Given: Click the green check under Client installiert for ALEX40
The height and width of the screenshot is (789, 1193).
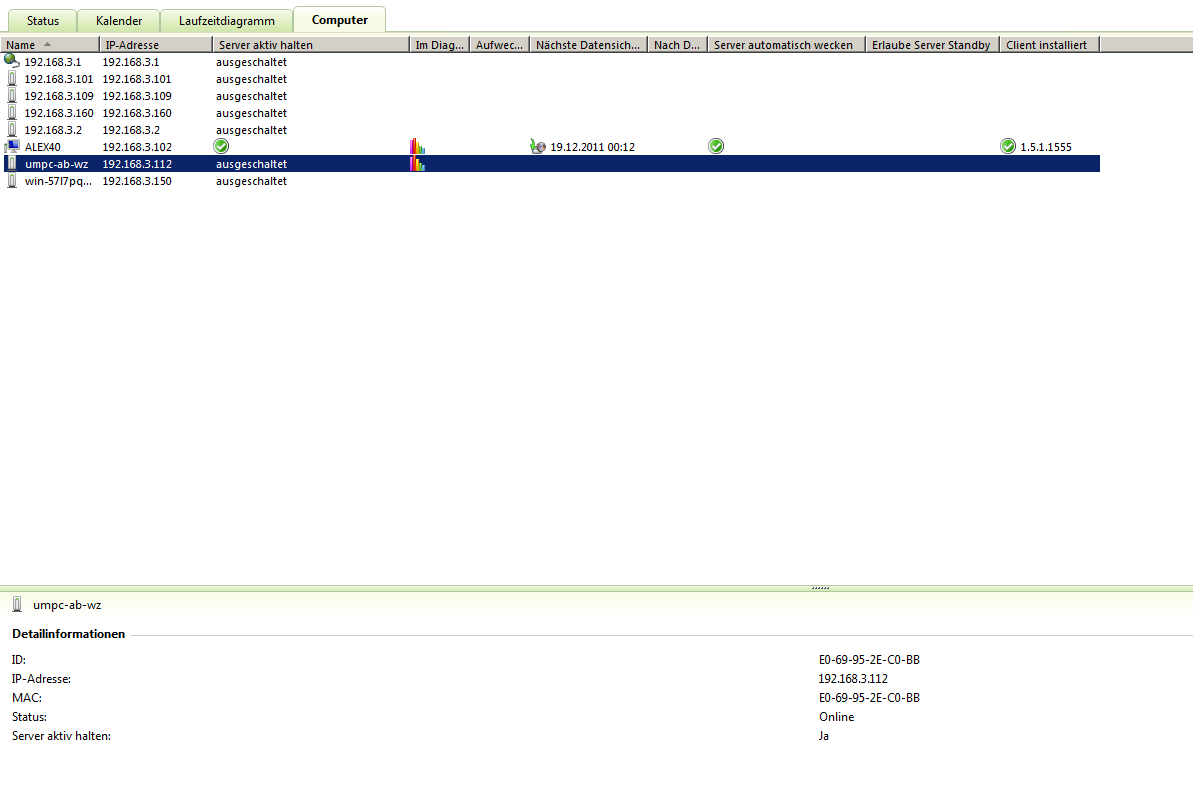Looking at the screenshot, I should (x=1007, y=146).
